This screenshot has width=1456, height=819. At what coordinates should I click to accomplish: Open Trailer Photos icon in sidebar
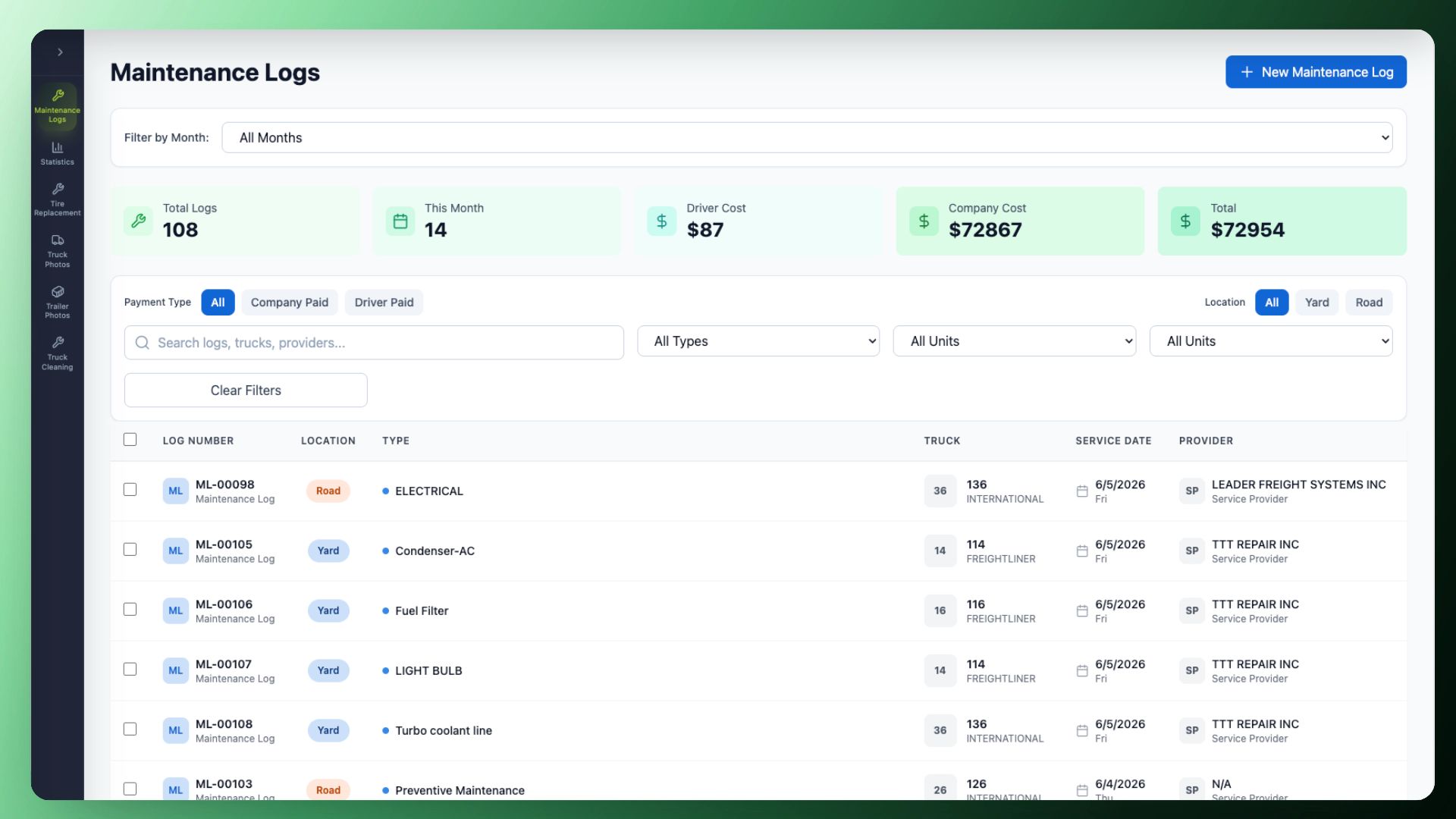58,292
